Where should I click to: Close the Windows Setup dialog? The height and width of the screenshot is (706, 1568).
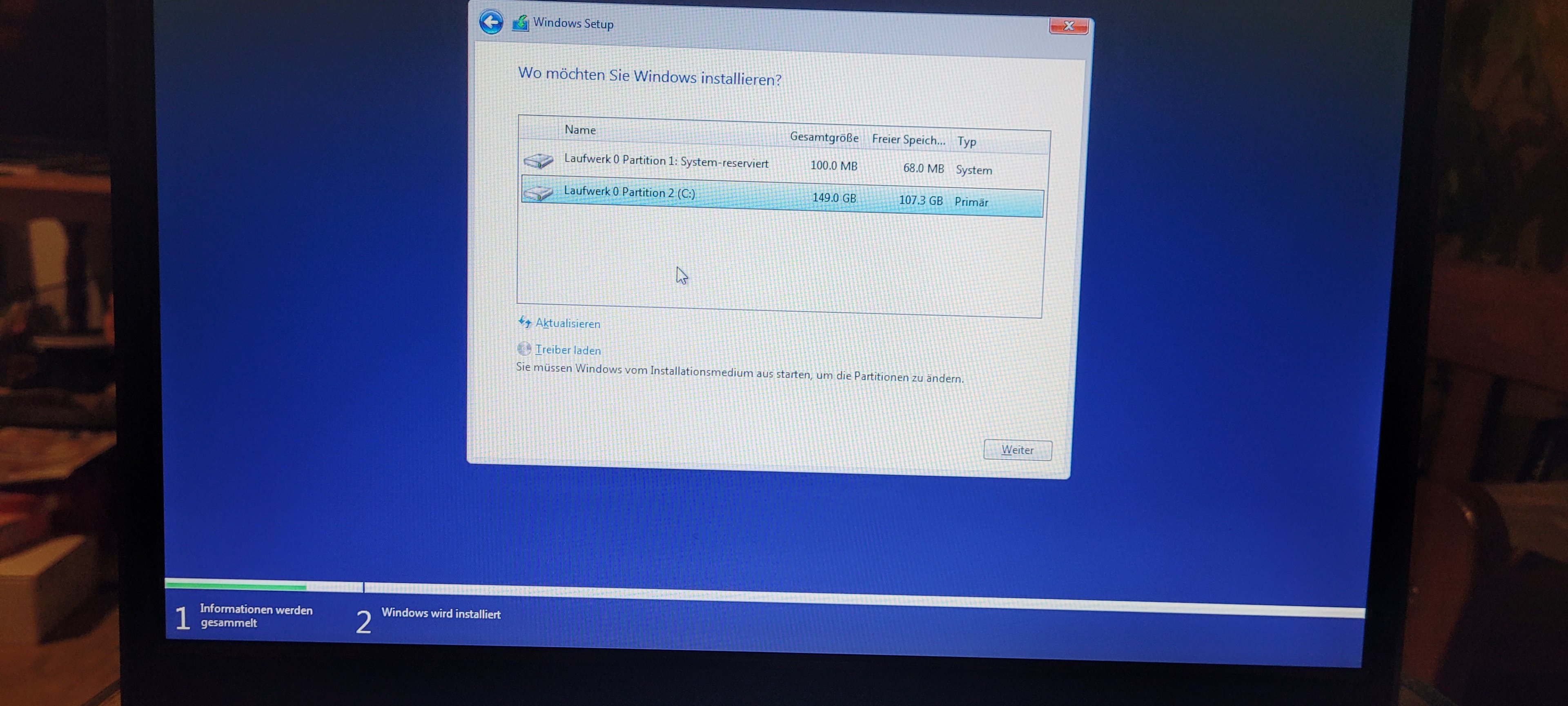[x=1068, y=26]
